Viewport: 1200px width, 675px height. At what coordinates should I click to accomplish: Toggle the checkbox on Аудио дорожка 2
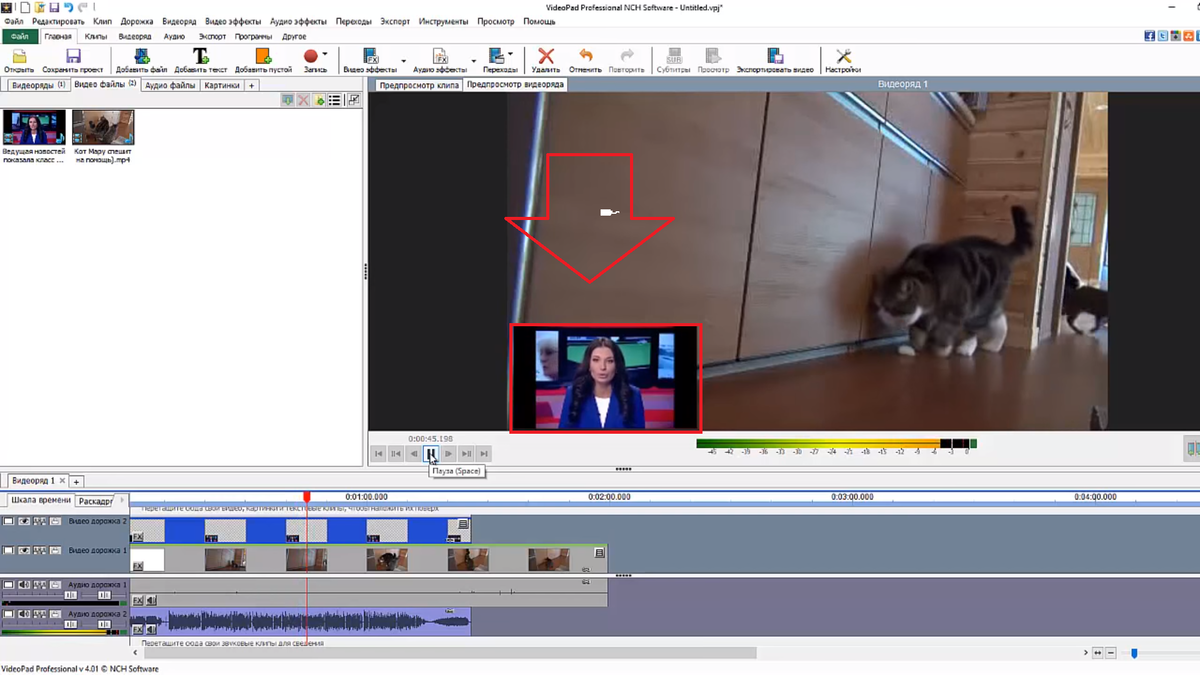pyautogui.click(x=8, y=614)
